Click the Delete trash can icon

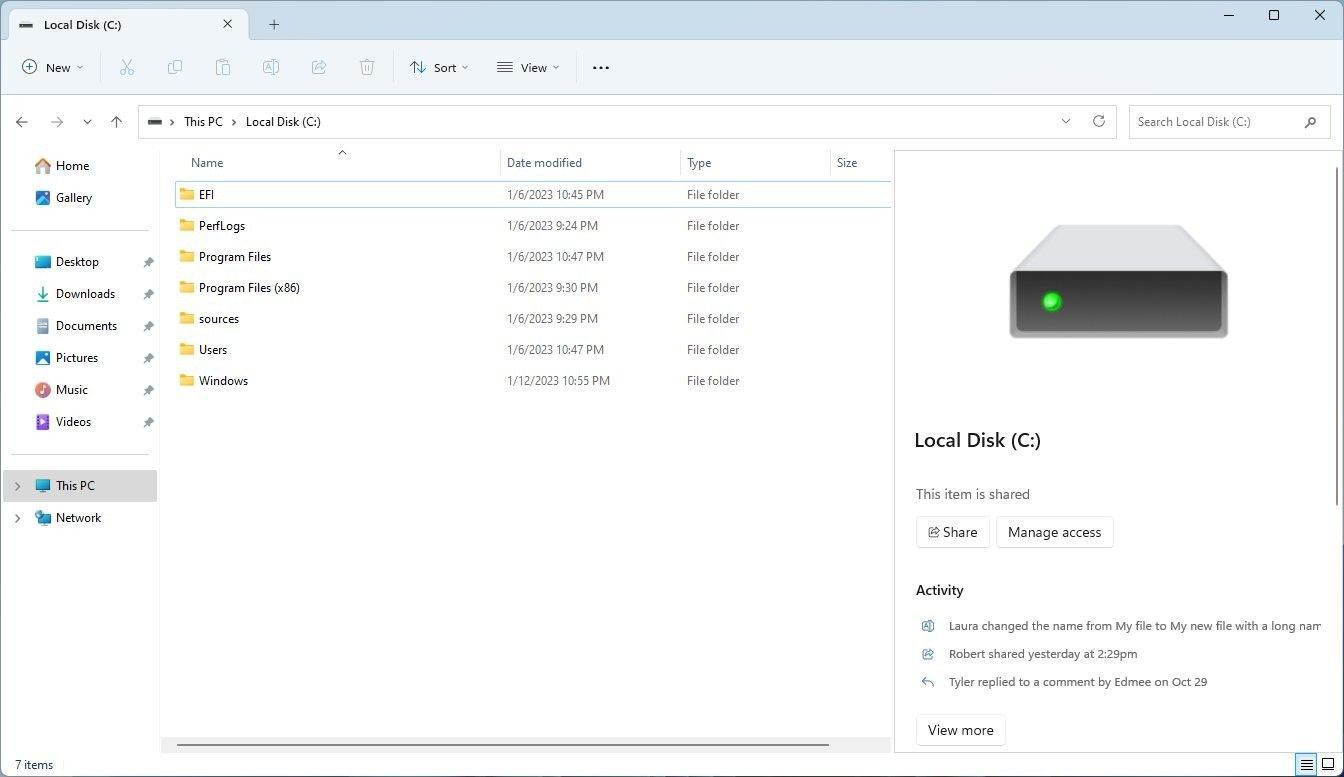pos(367,67)
